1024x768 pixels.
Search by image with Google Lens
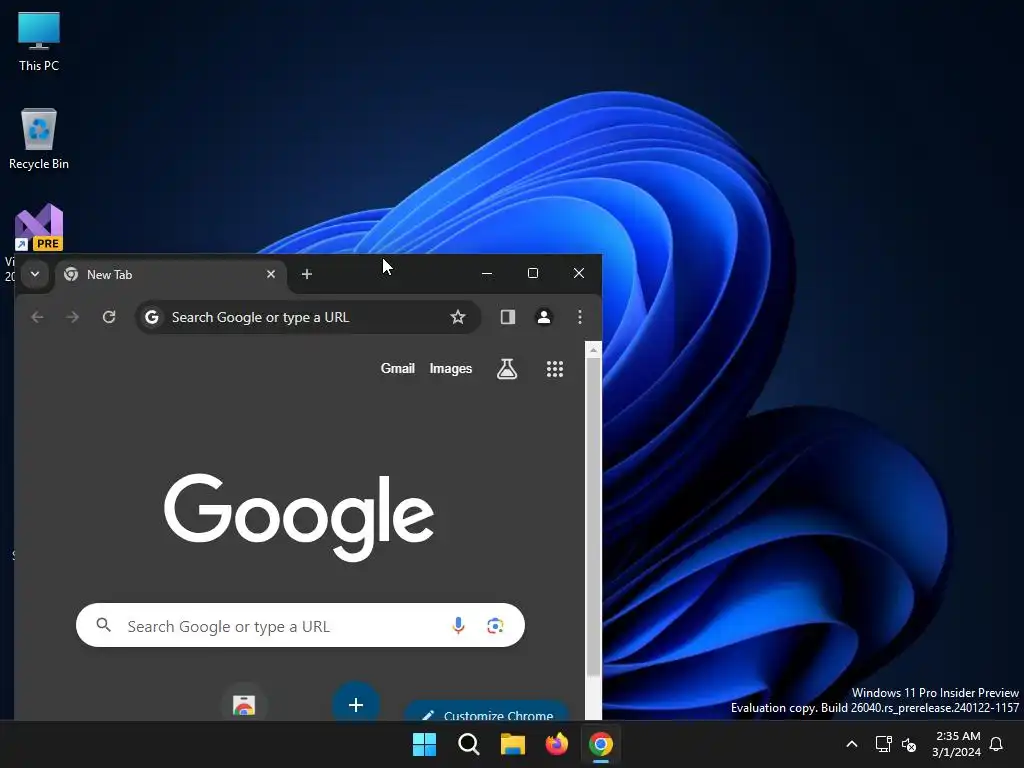coord(495,626)
